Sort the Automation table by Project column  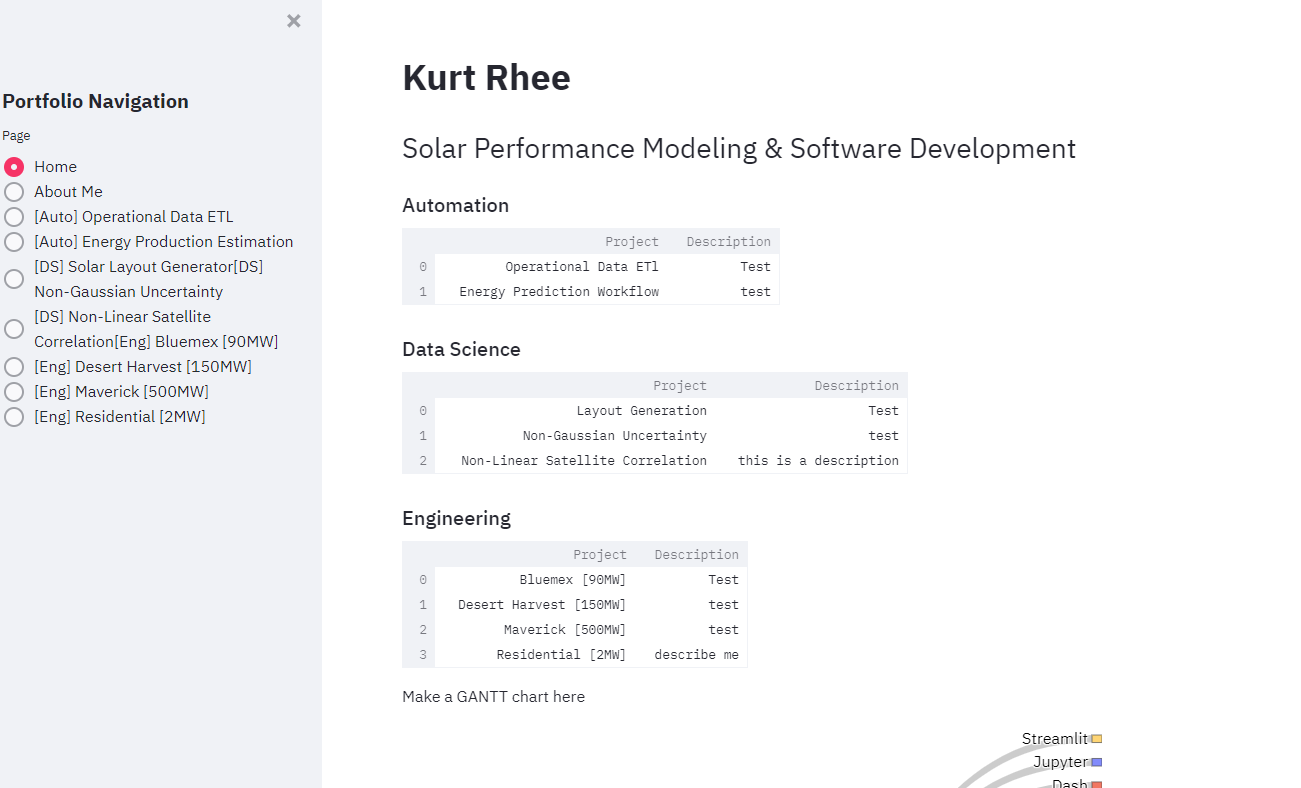click(x=631, y=241)
